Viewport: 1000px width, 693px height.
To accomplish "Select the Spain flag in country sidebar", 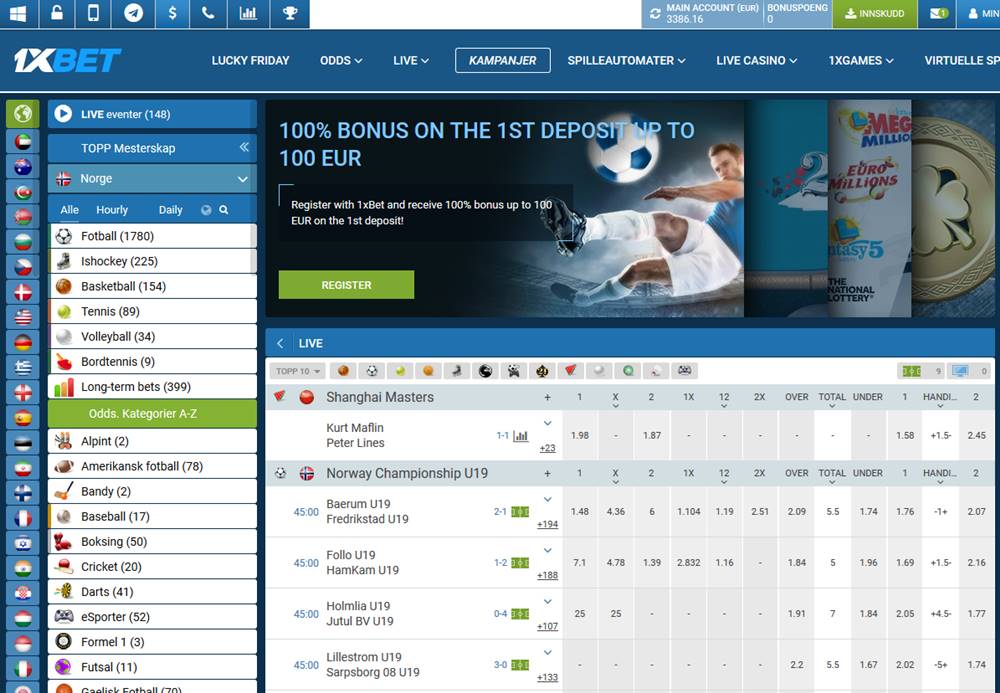I will pyautogui.click(x=23, y=418).
